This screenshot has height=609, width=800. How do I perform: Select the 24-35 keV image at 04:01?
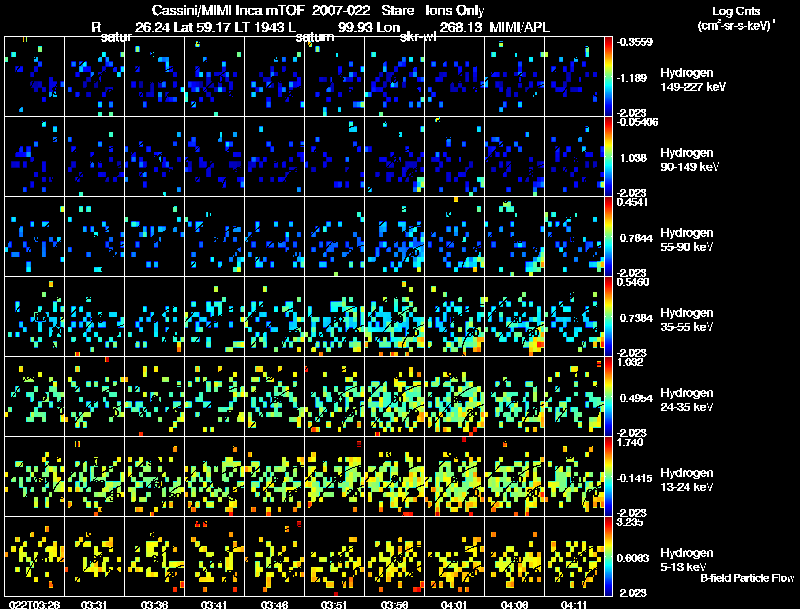[454, 397]
